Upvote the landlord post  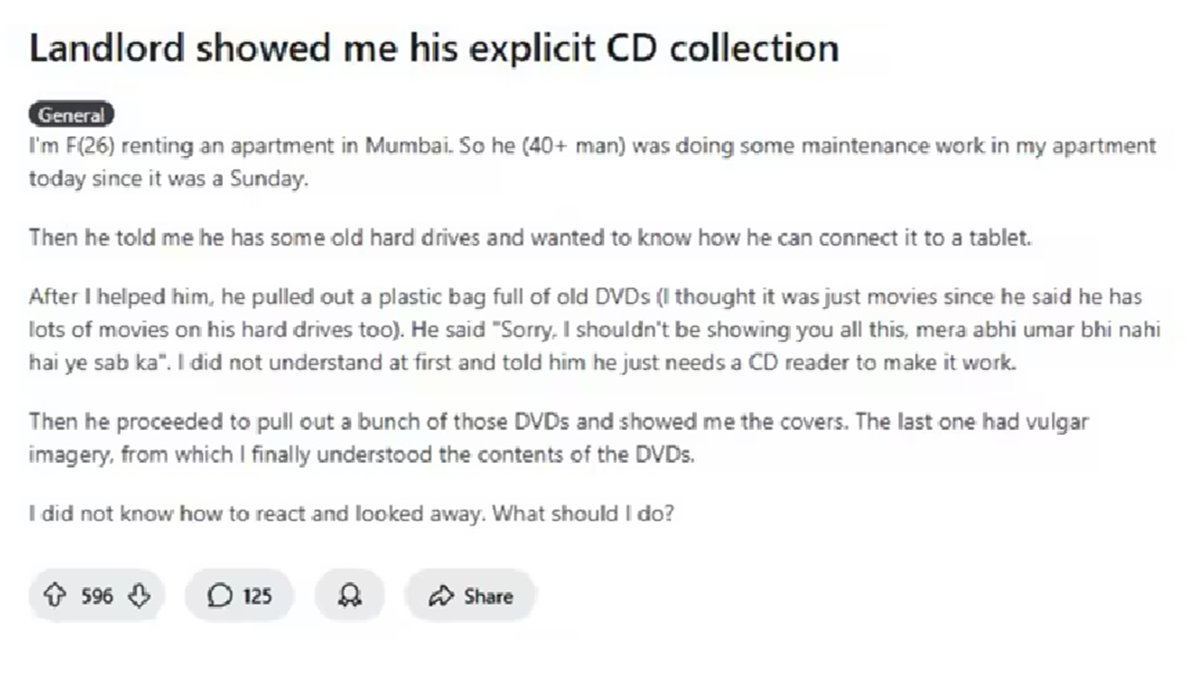[56, 596]
